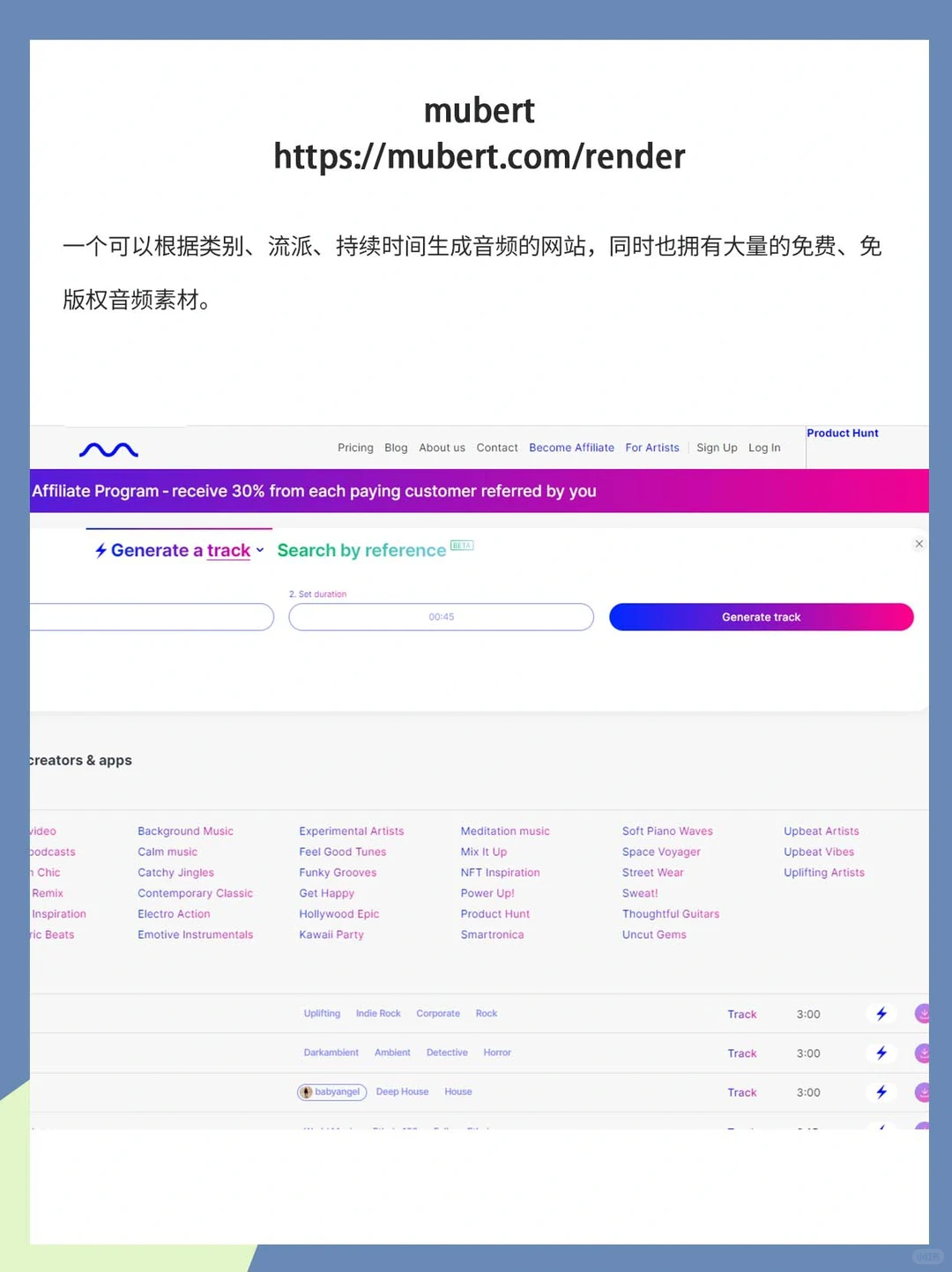Open the NFT Inspiration category
This screenshot has width=952, height=1272.
coord(500,872)
